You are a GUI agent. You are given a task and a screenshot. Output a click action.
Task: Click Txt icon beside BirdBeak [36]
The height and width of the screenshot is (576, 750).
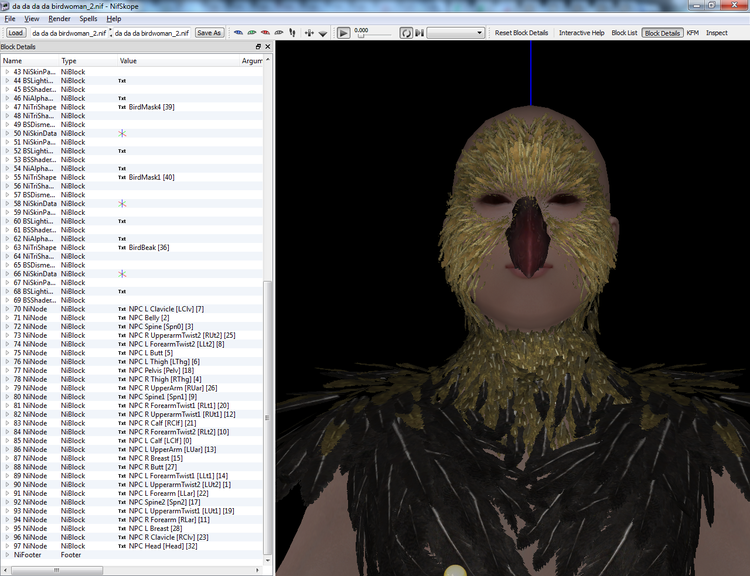tap(122, 247)
